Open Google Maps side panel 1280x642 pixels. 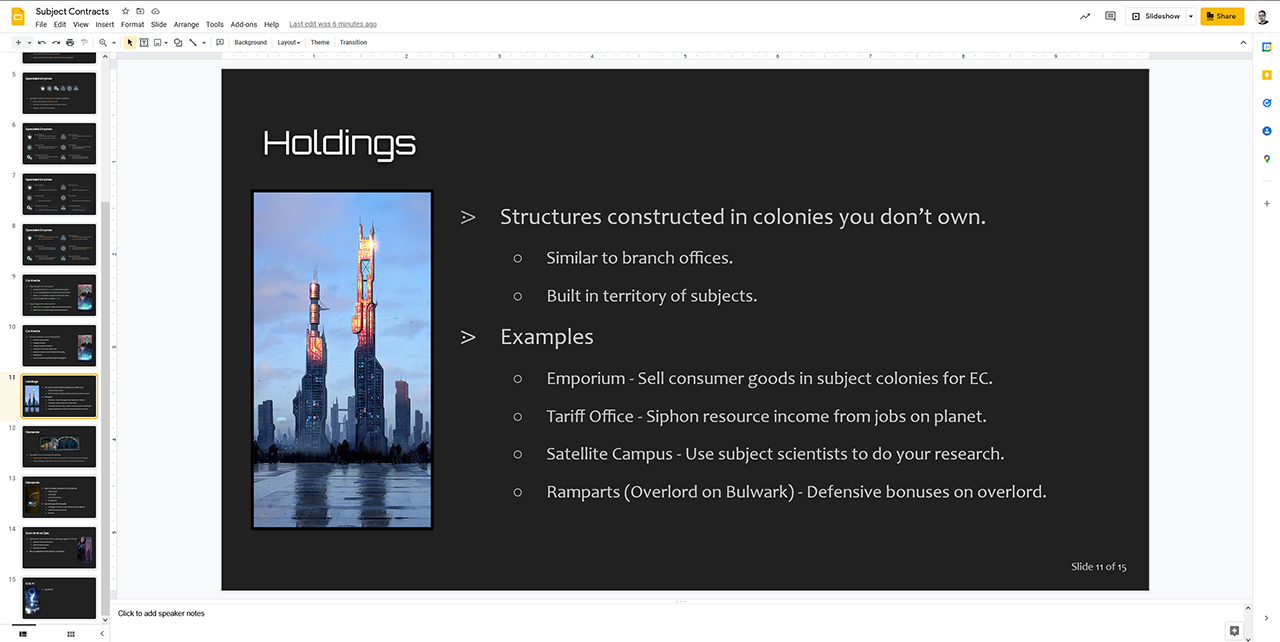[1267, 159]
